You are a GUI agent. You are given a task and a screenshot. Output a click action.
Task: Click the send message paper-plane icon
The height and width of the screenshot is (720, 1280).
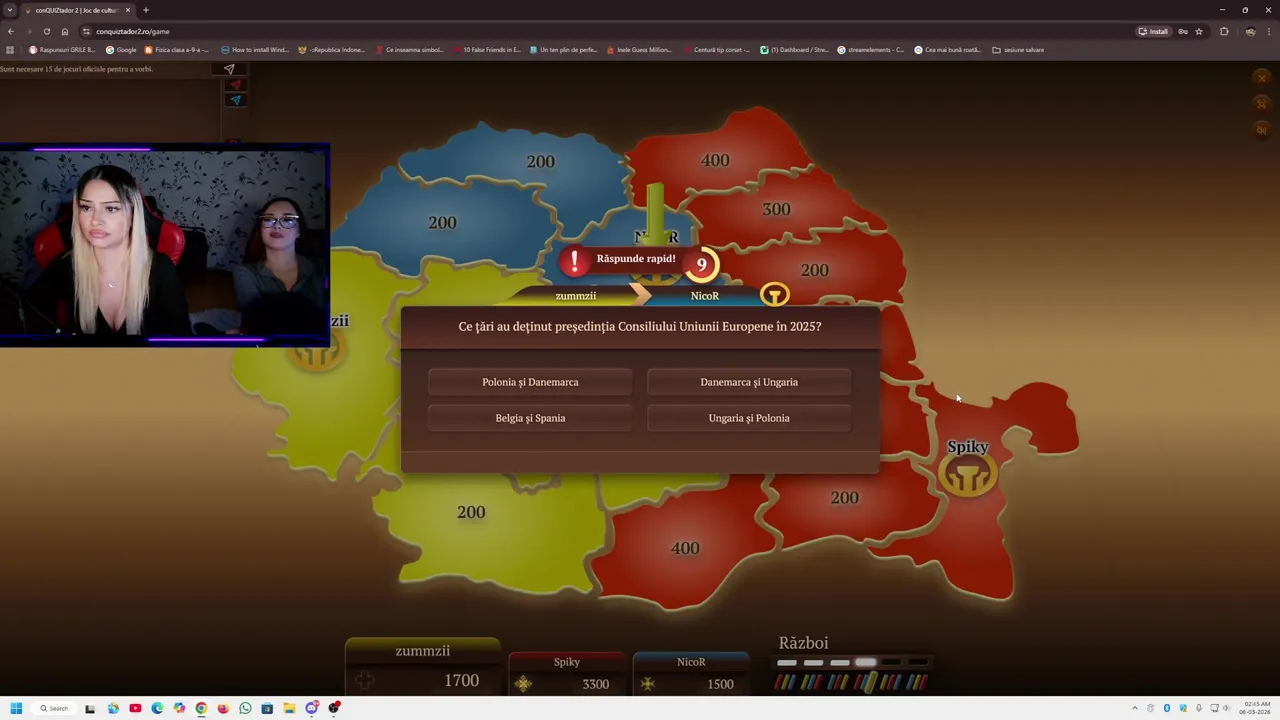(229, 69)
